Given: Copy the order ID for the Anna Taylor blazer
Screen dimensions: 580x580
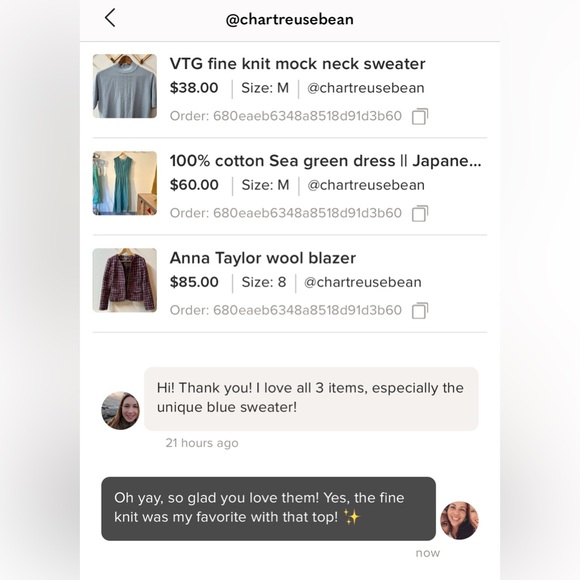Looking at the screenshot, I should coord(420,310).
